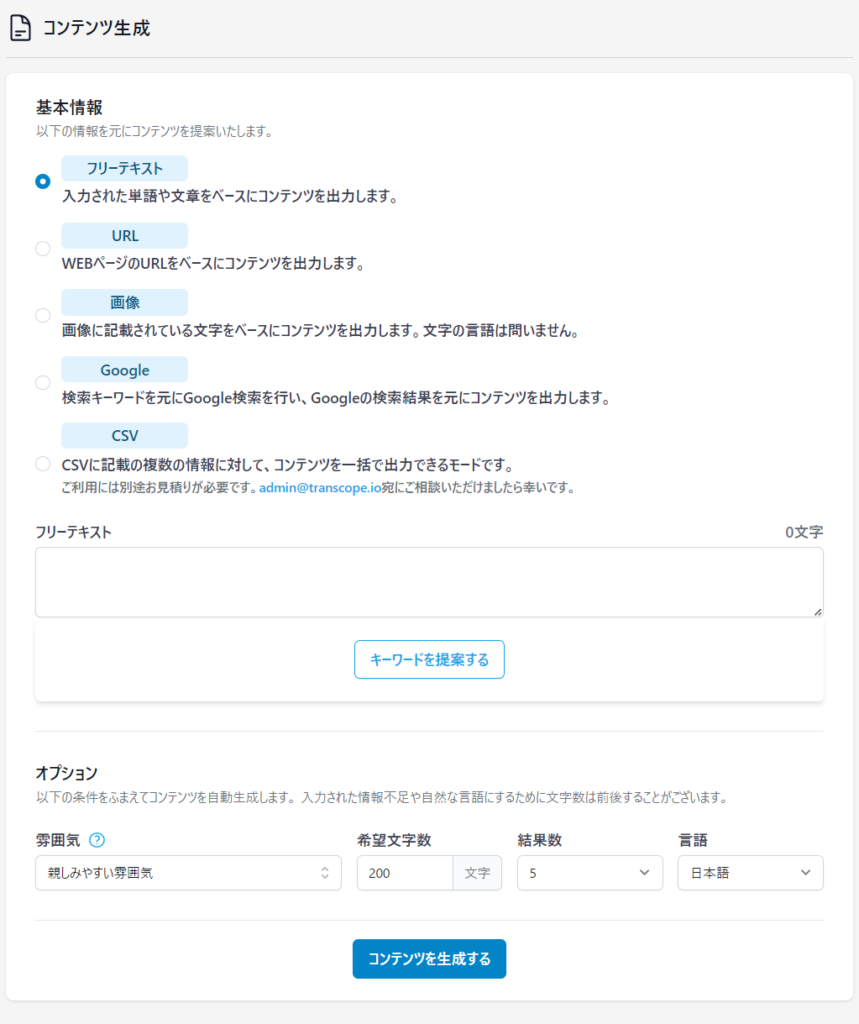Click the URL blue label tag

click(x=125, y=236)
